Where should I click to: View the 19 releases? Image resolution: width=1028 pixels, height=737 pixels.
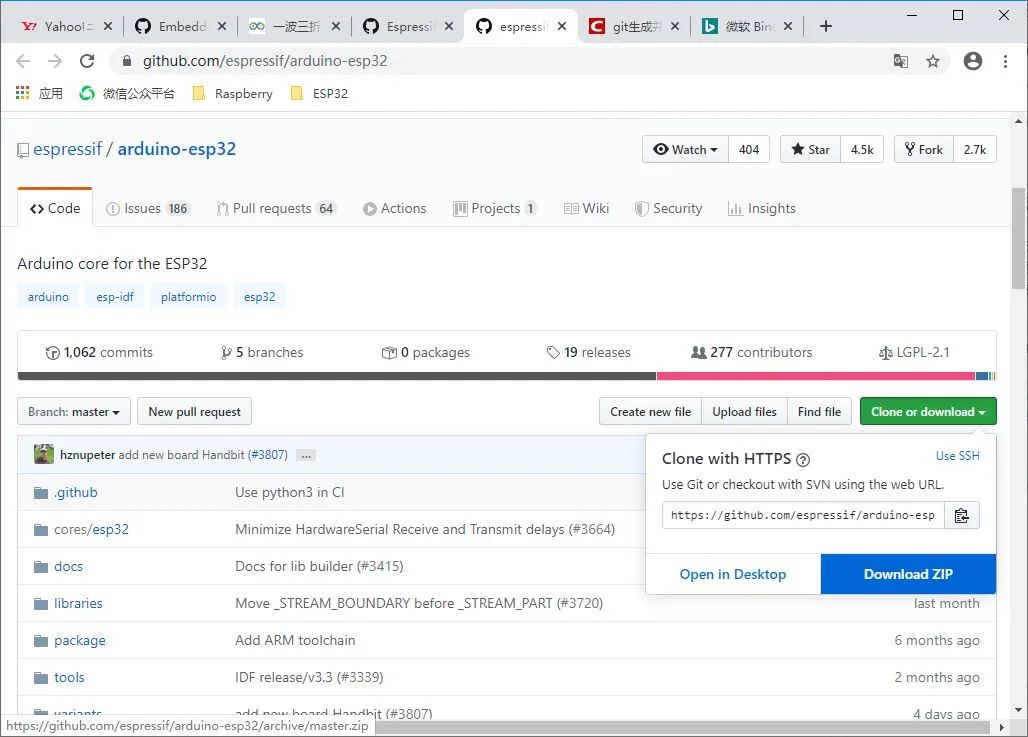point(589,353)
